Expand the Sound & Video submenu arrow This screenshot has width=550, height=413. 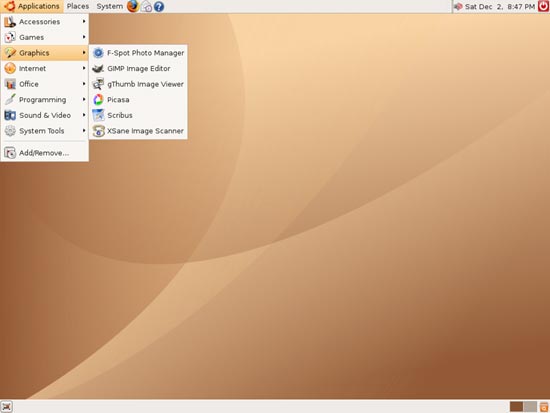tap(84, 115)
